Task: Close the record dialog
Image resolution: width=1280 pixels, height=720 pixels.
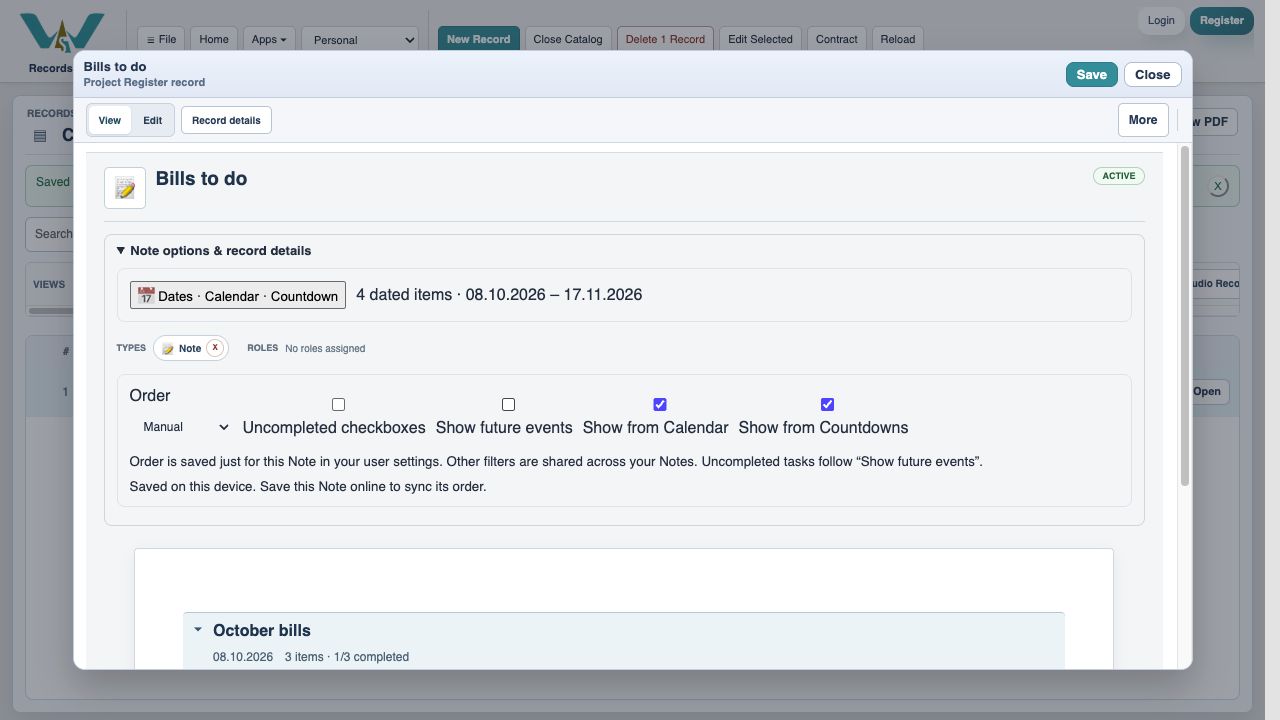Action: pos(1152,74)
